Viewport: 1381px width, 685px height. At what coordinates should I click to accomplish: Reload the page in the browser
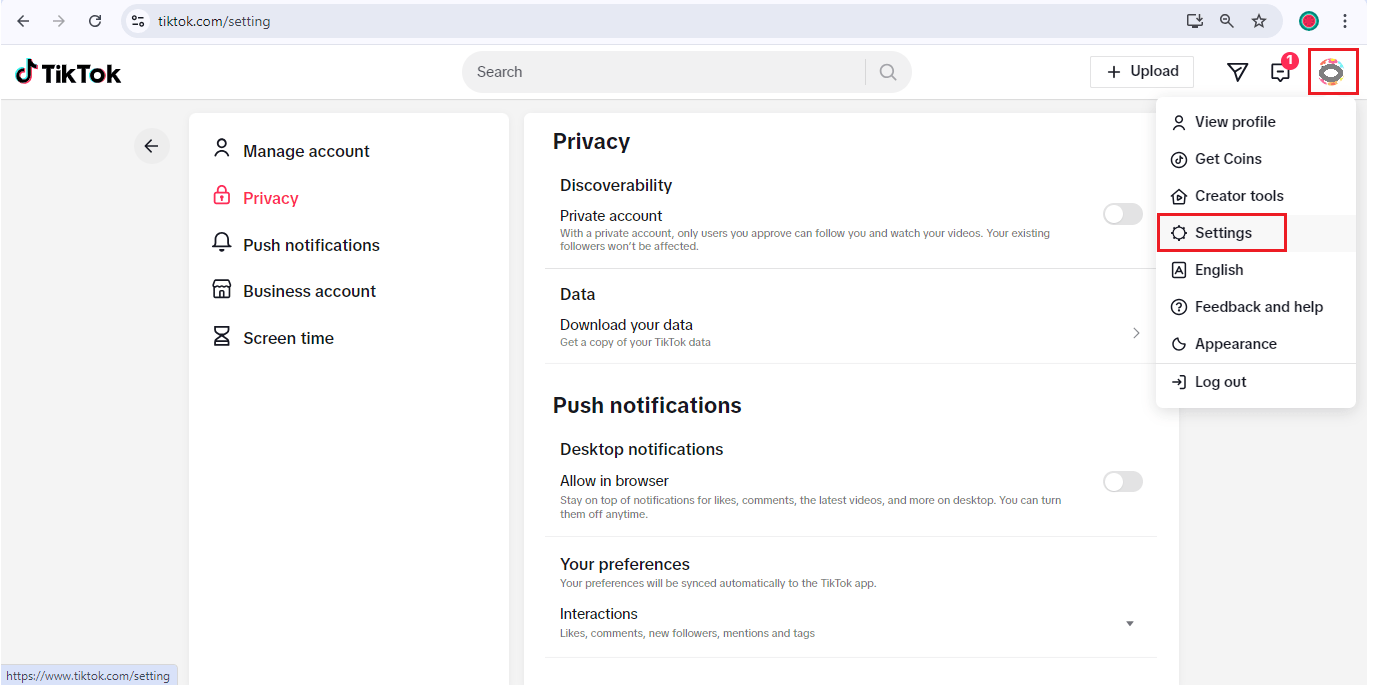[x=95, y=21]
